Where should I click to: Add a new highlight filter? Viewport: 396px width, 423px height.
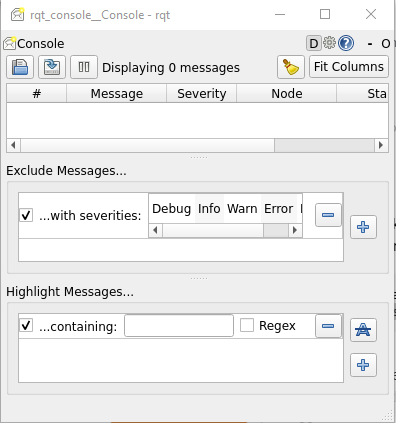pyautogui.click(x=363, y=365)
